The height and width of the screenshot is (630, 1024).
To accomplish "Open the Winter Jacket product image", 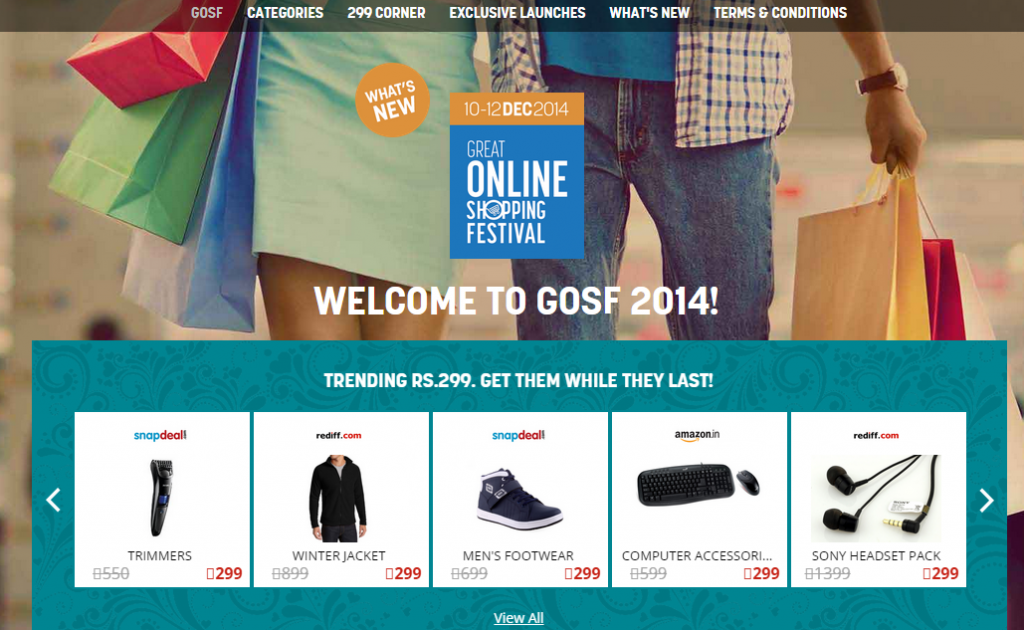I will pyautogui.click(x=338, y=499).
